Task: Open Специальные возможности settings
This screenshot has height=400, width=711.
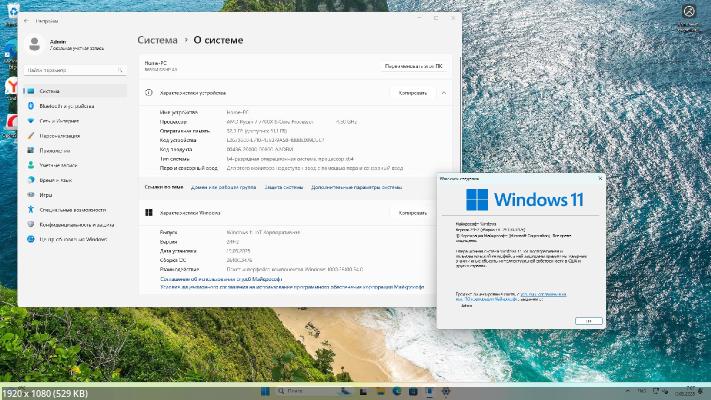Action: [x=75, y=210]
